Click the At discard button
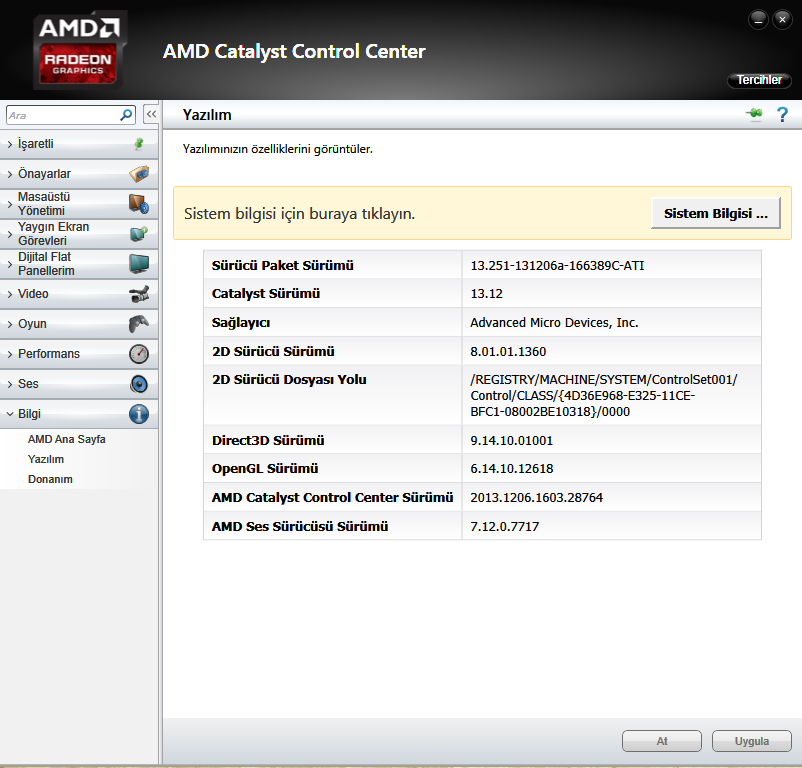The height and width of the screenshot is (768, 802). pos(662,741)
